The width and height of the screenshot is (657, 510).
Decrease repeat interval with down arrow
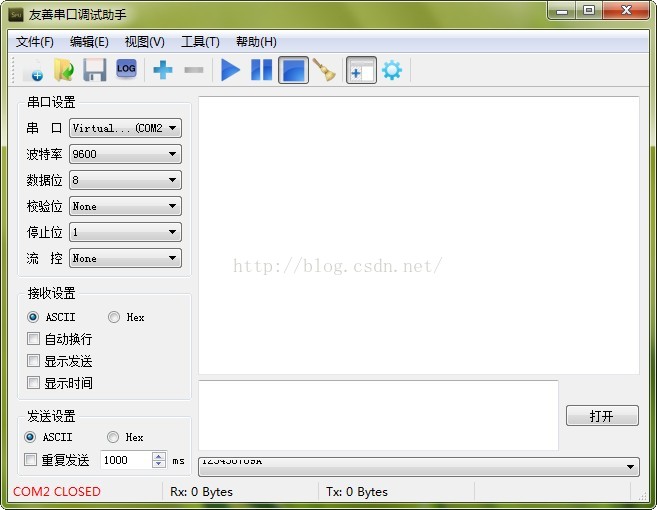click(158, 463)
